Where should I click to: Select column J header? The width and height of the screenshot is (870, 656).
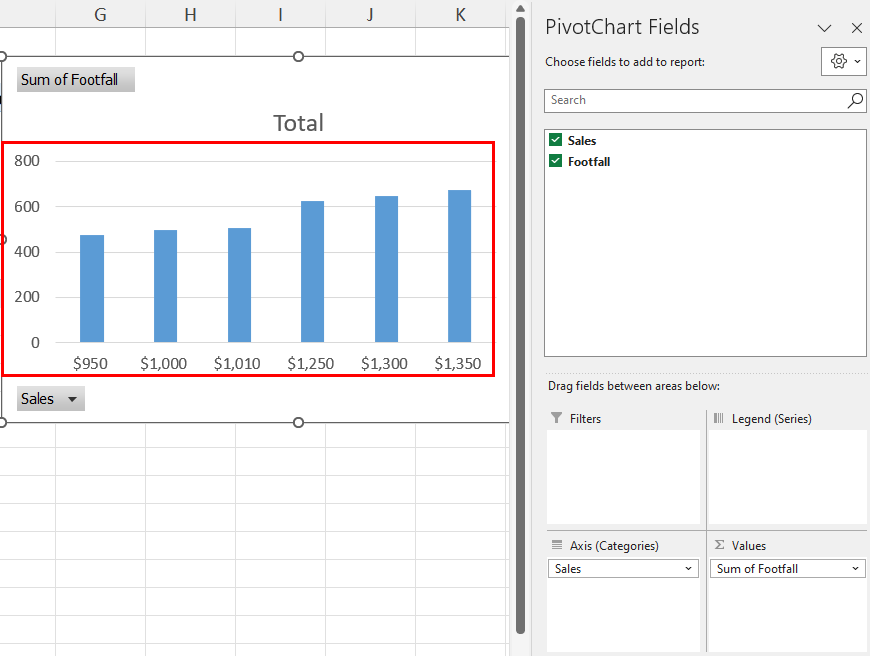[x=370, y=14]
